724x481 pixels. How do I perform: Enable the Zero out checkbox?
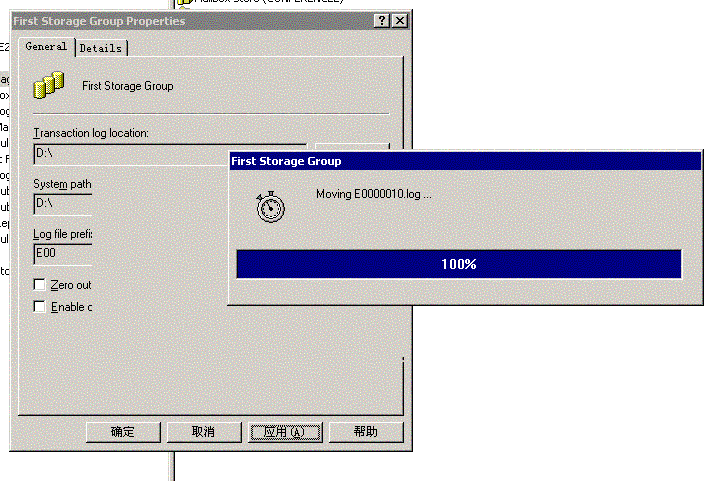40,285
